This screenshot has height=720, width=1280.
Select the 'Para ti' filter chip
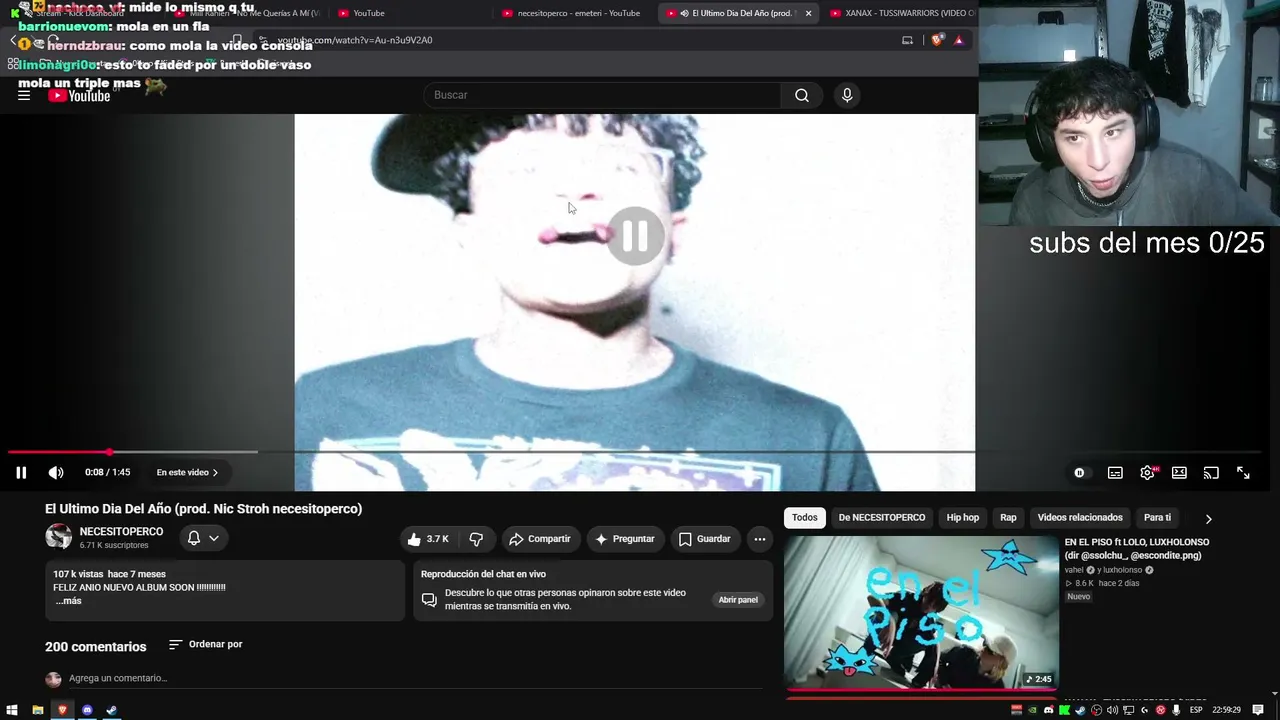(x=1157, y=518)
